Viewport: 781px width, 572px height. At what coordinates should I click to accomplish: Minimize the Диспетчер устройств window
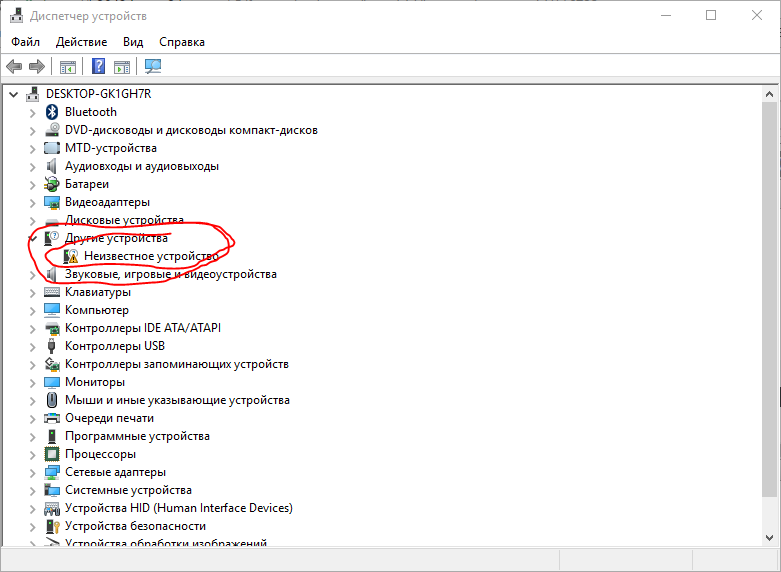(x=665, y=15)
